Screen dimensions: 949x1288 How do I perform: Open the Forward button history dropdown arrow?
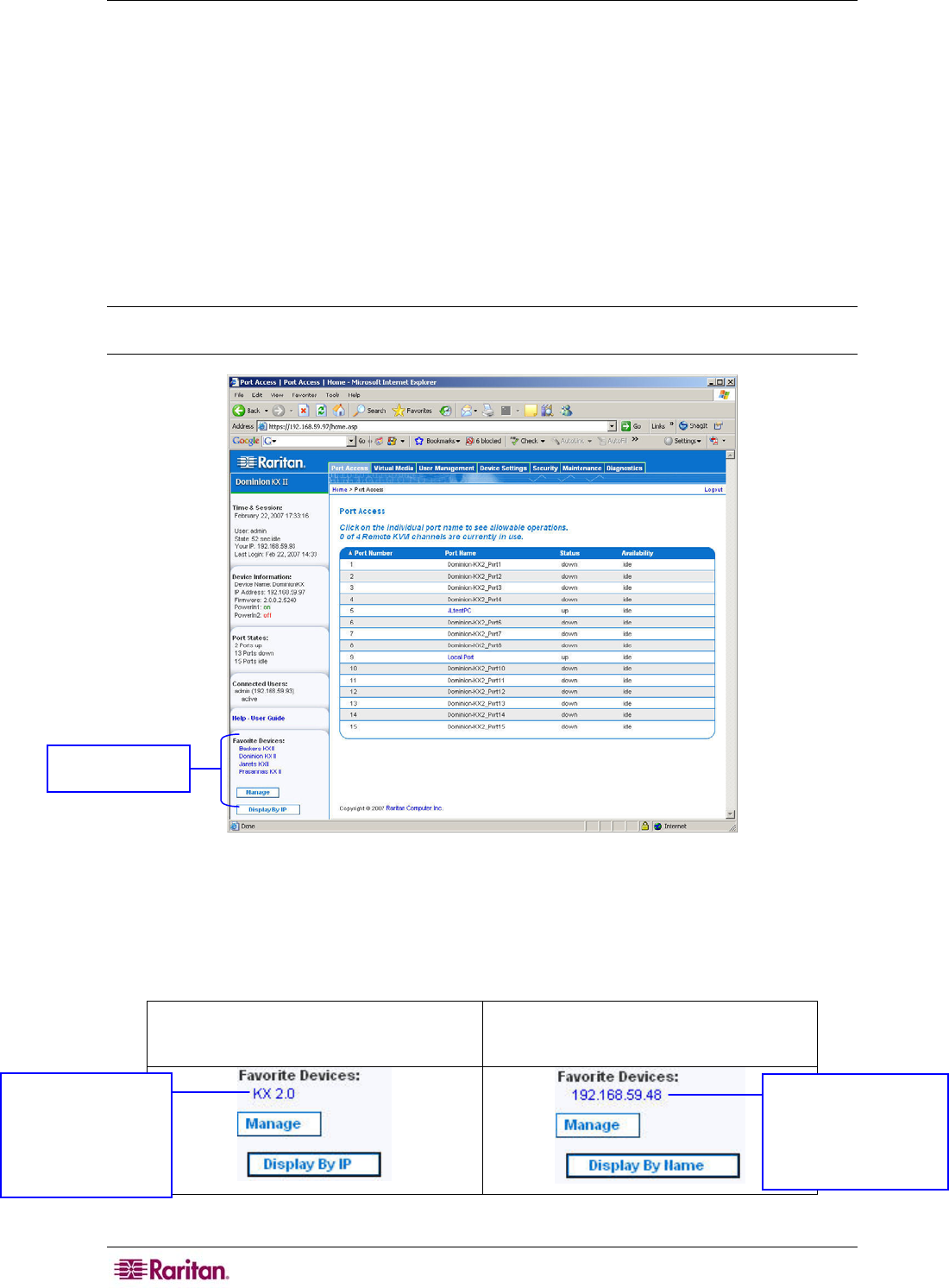click(x=291, y=411)
